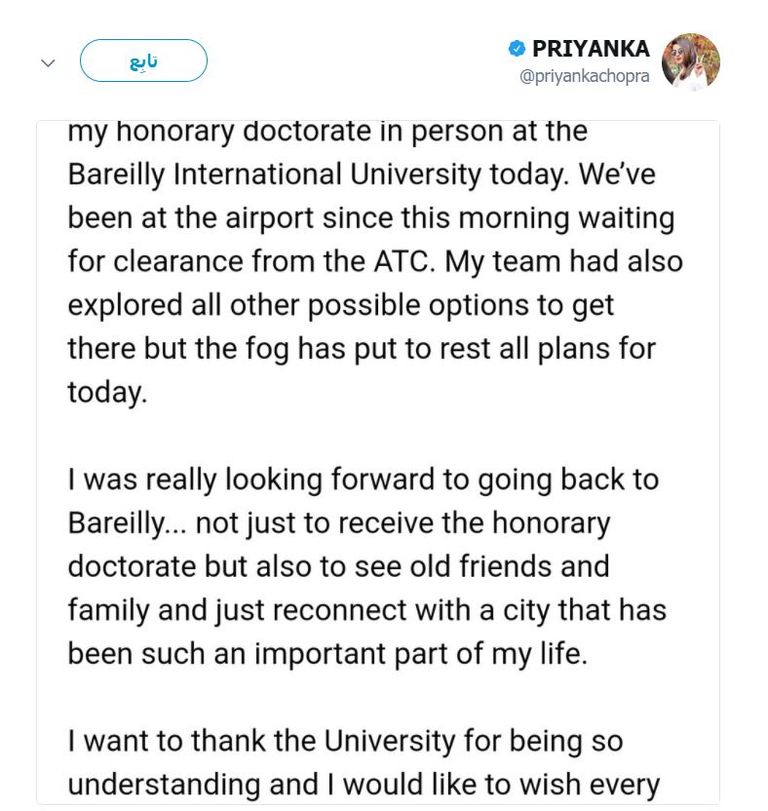This screenshot has width=768, height=811.
Task: Expand the tweet options chevron menu
Action: click(48, 63)
